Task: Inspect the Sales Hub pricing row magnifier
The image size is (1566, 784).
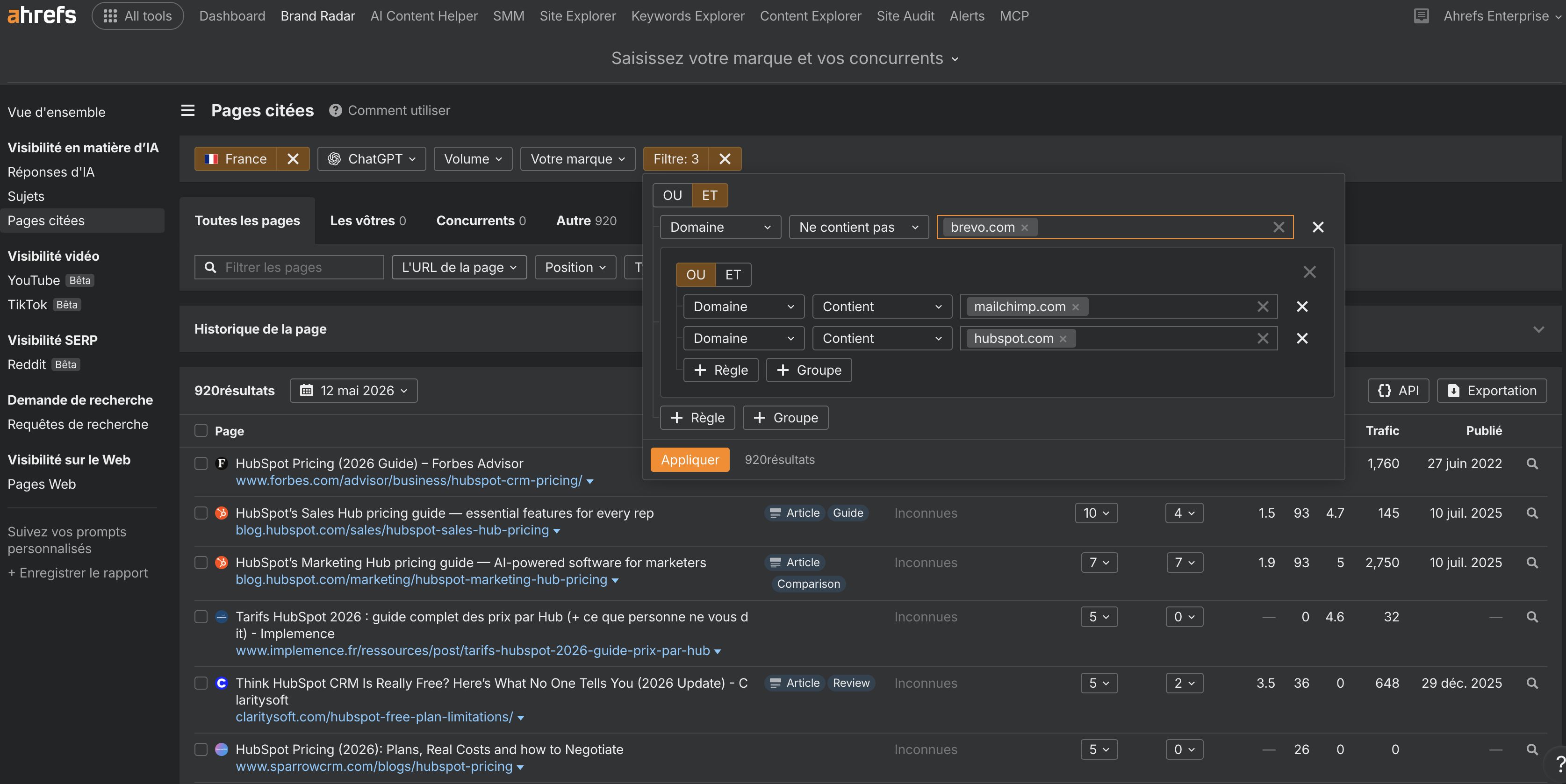Action: [x=1532, y=513]
